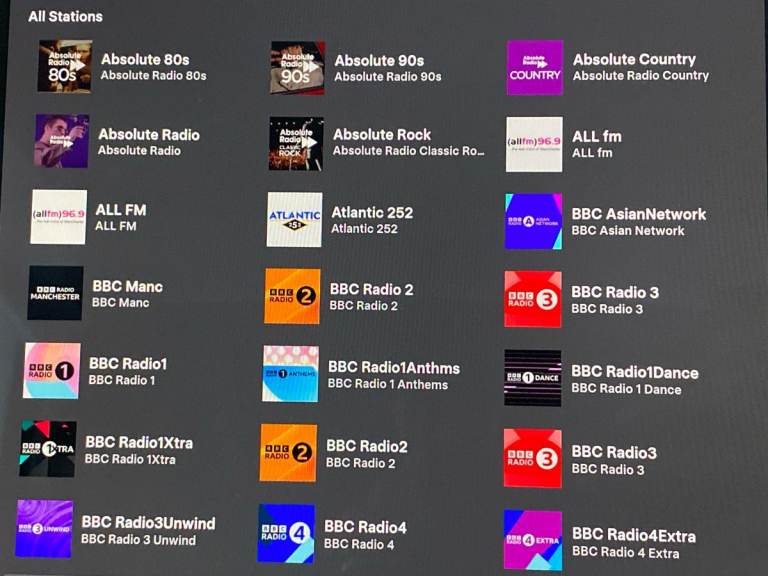This screenshot has height=576, width=768.
Task: Tap the logo of the plain Absolute Radio station
Action: [62, 141]
